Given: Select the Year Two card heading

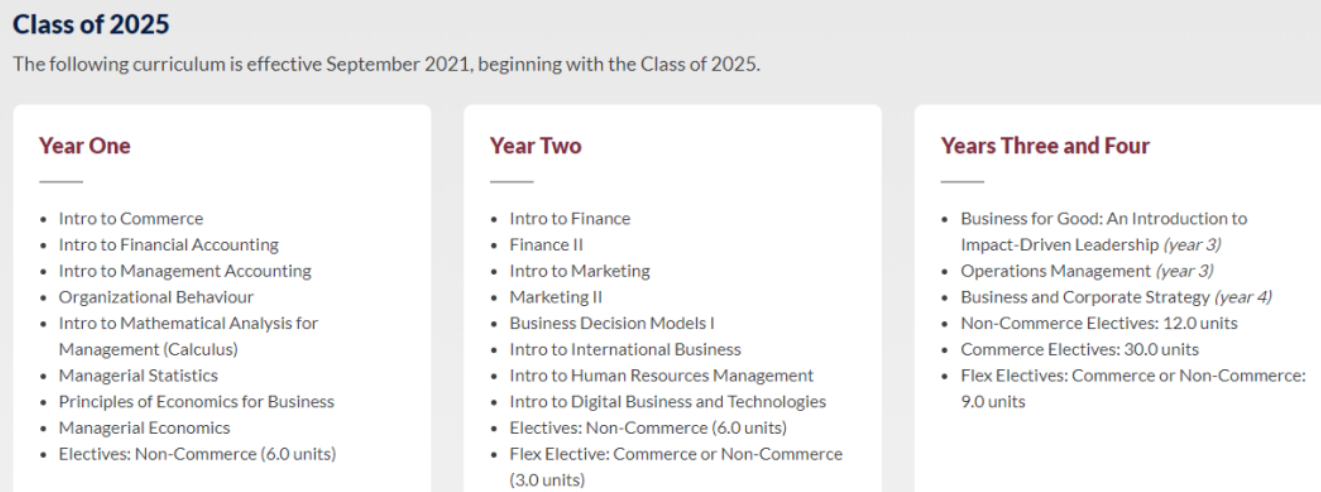Looking at the screenshot, I should tap(535, 146).
